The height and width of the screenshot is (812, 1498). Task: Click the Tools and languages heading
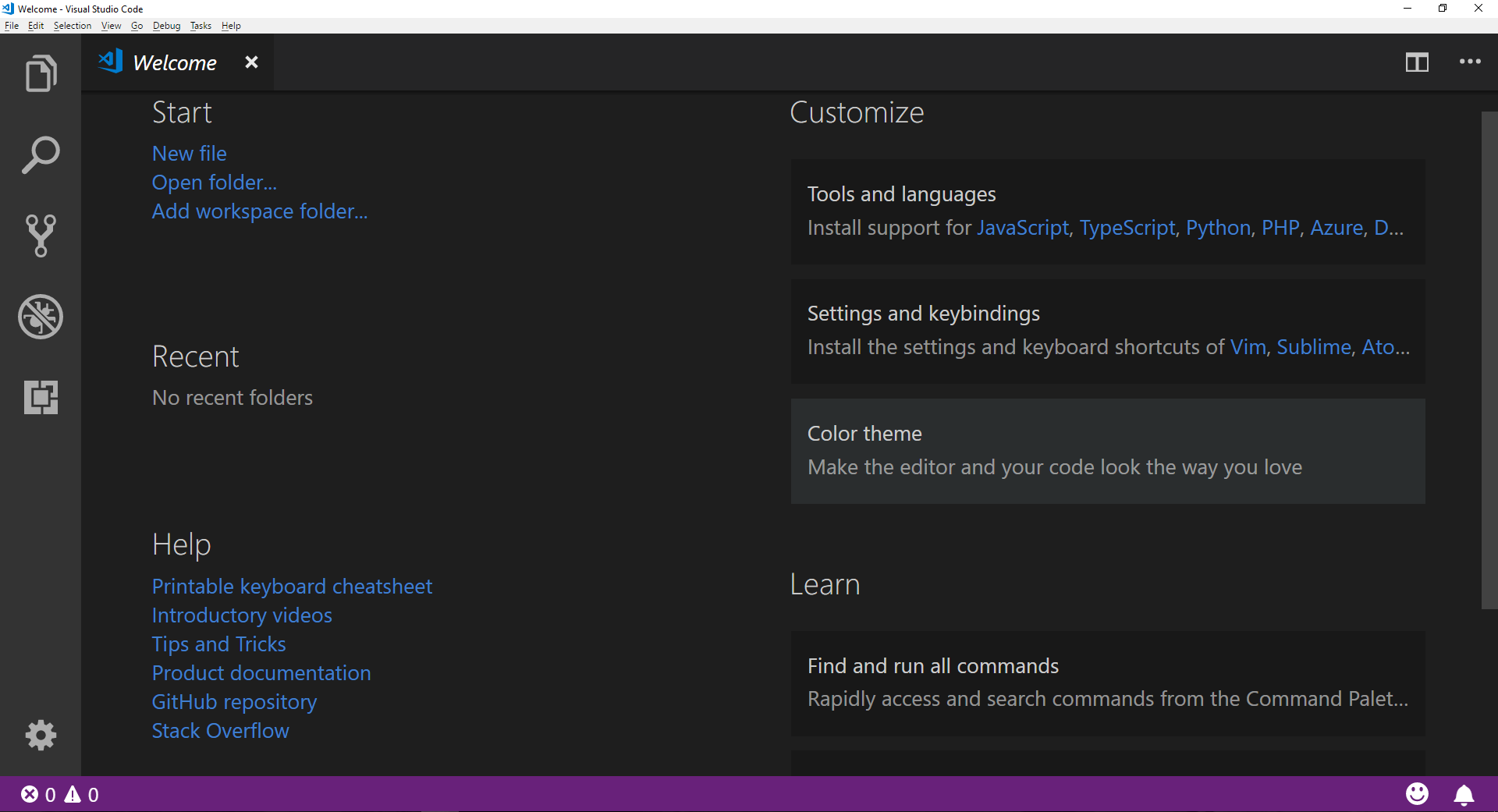click(901, 194)
